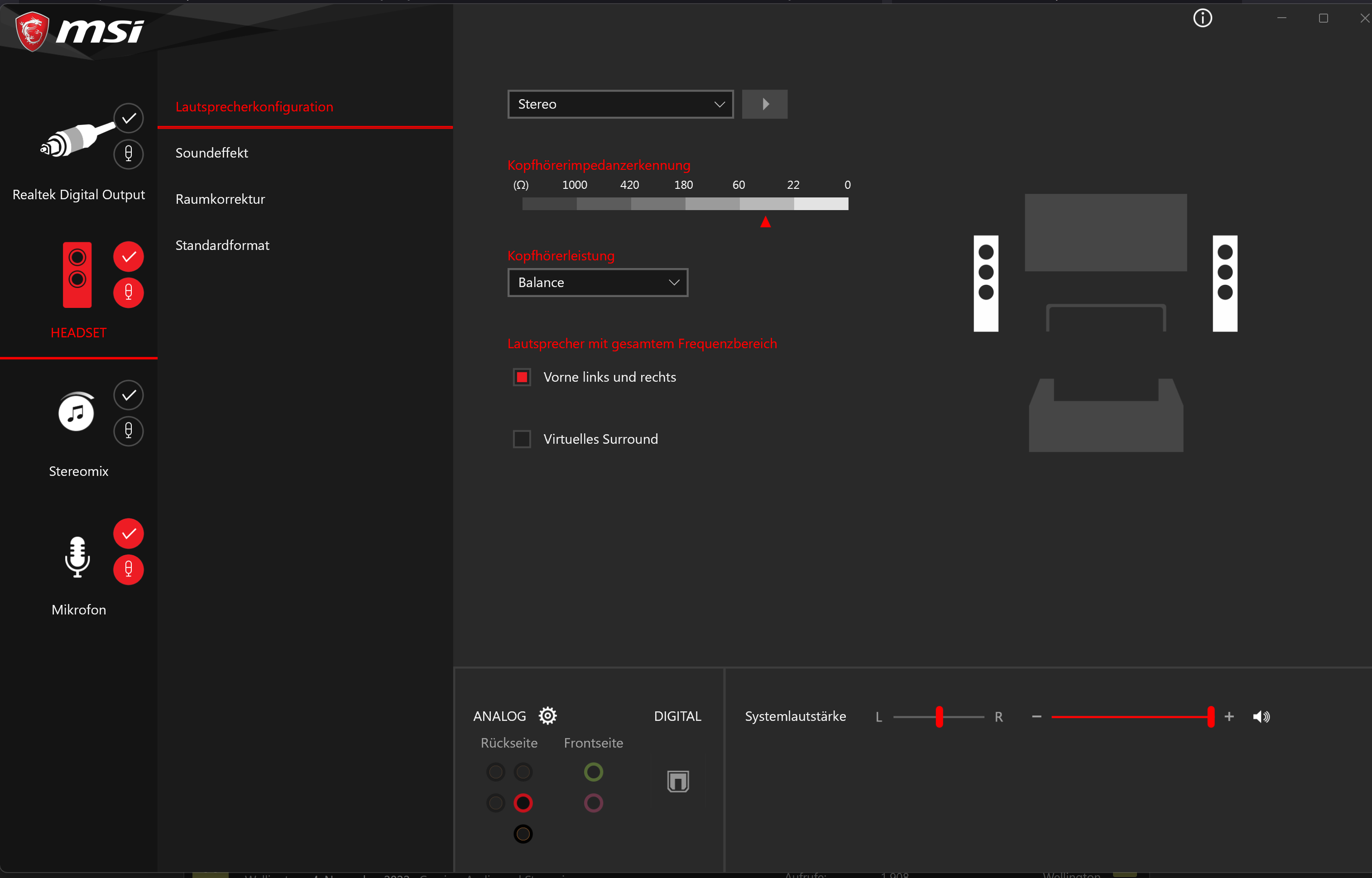1372x878 pixels.
Task: Click the green front panel jack
Action: (x=593, y=772)
